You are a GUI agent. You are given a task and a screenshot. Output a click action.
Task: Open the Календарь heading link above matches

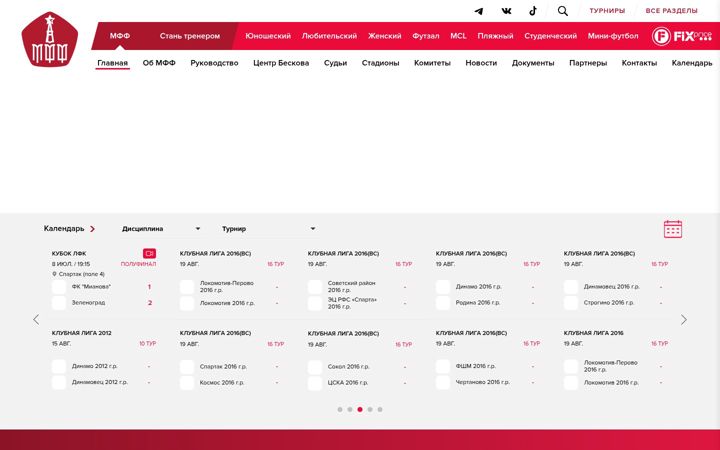(64, 229)
